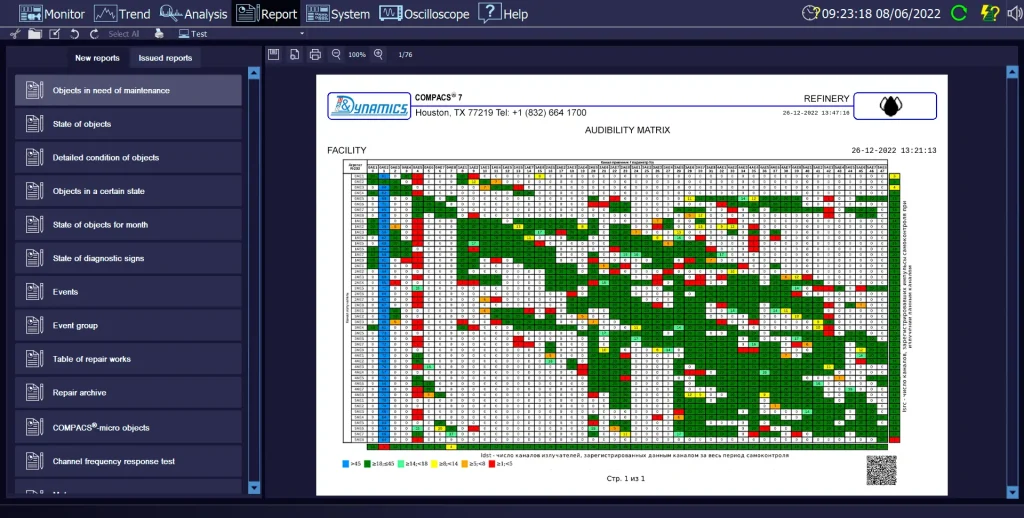Viewport: 1024px width, 518px height.
Task: Click the save report icon
Action: (274, 55)
